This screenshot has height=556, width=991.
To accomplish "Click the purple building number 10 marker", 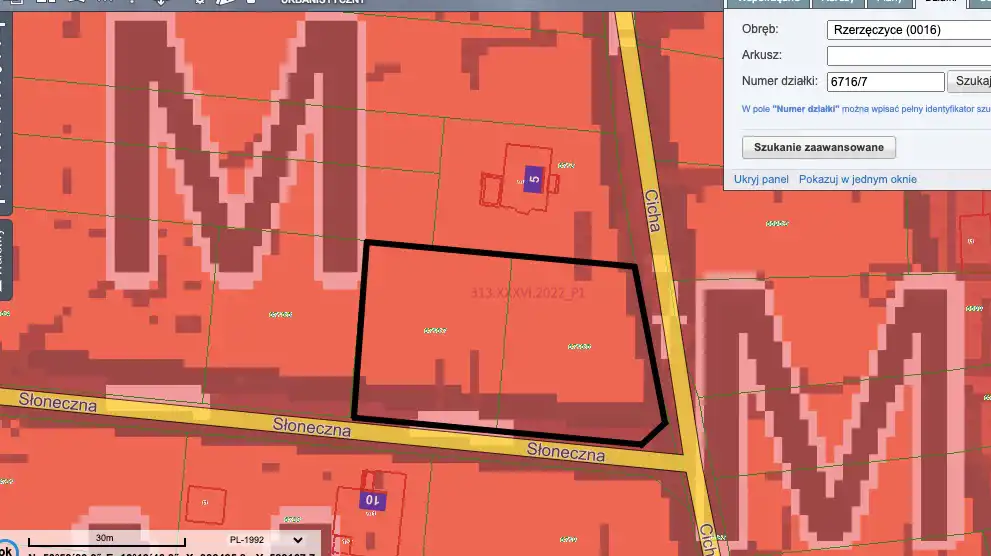I will tap(371, 499).
